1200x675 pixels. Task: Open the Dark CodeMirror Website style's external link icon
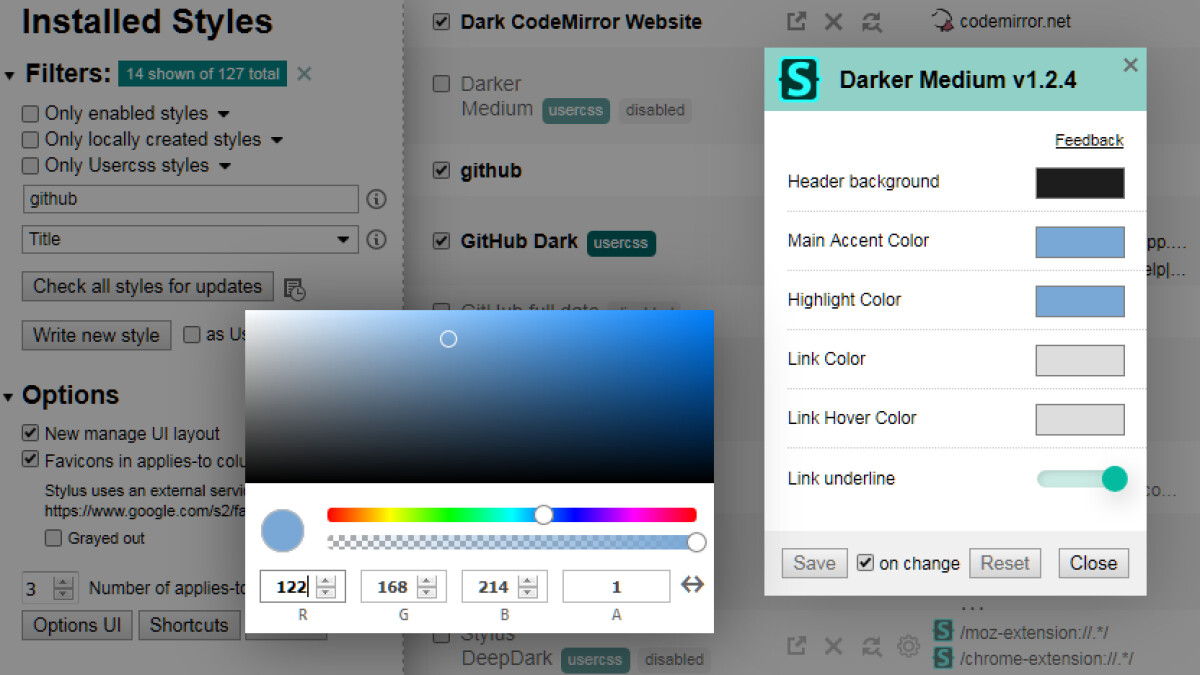(796, 21)
